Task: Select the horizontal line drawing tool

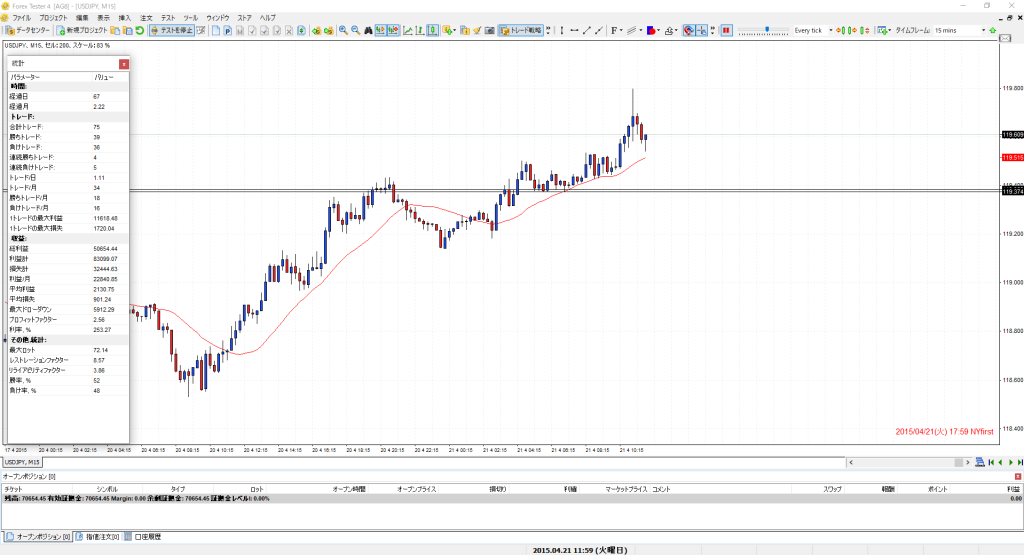Action: [574, 31]
